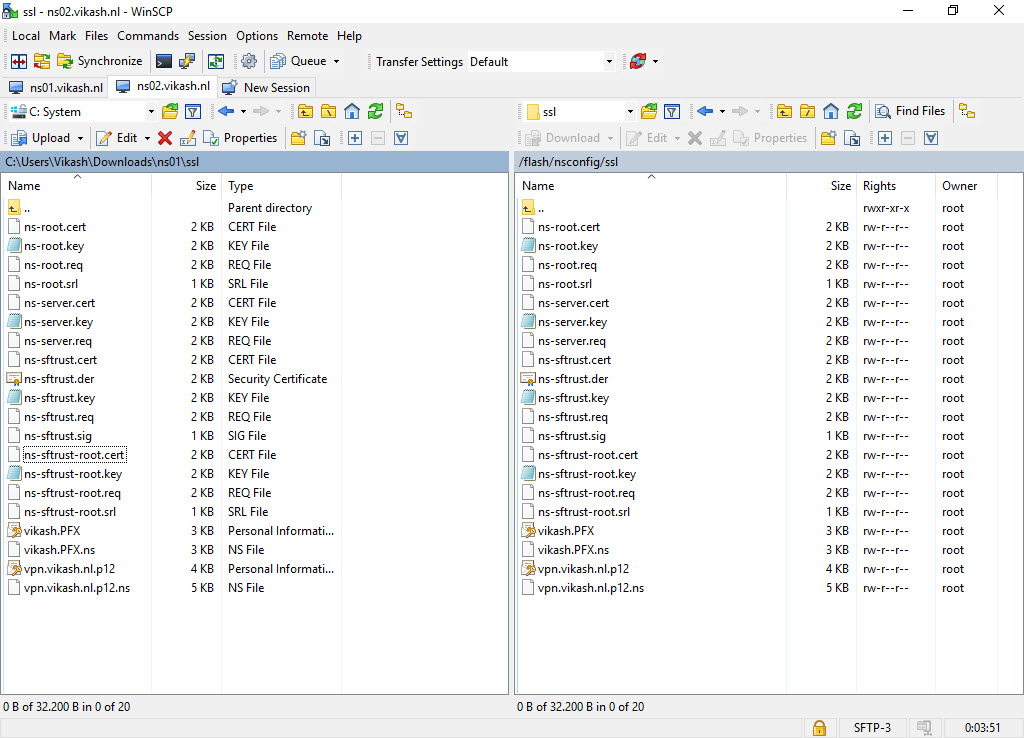The width and height of the screenshot is (1024, 738).
Task: Click the Synchronize Browsing icon beside Compare Directories
Action: pos(42,61)
